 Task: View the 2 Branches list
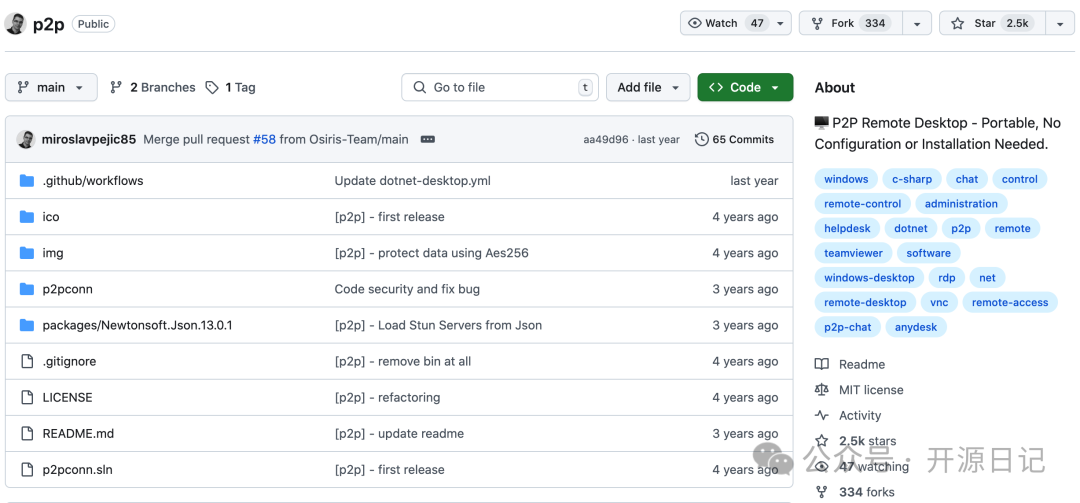coord(153,88)
